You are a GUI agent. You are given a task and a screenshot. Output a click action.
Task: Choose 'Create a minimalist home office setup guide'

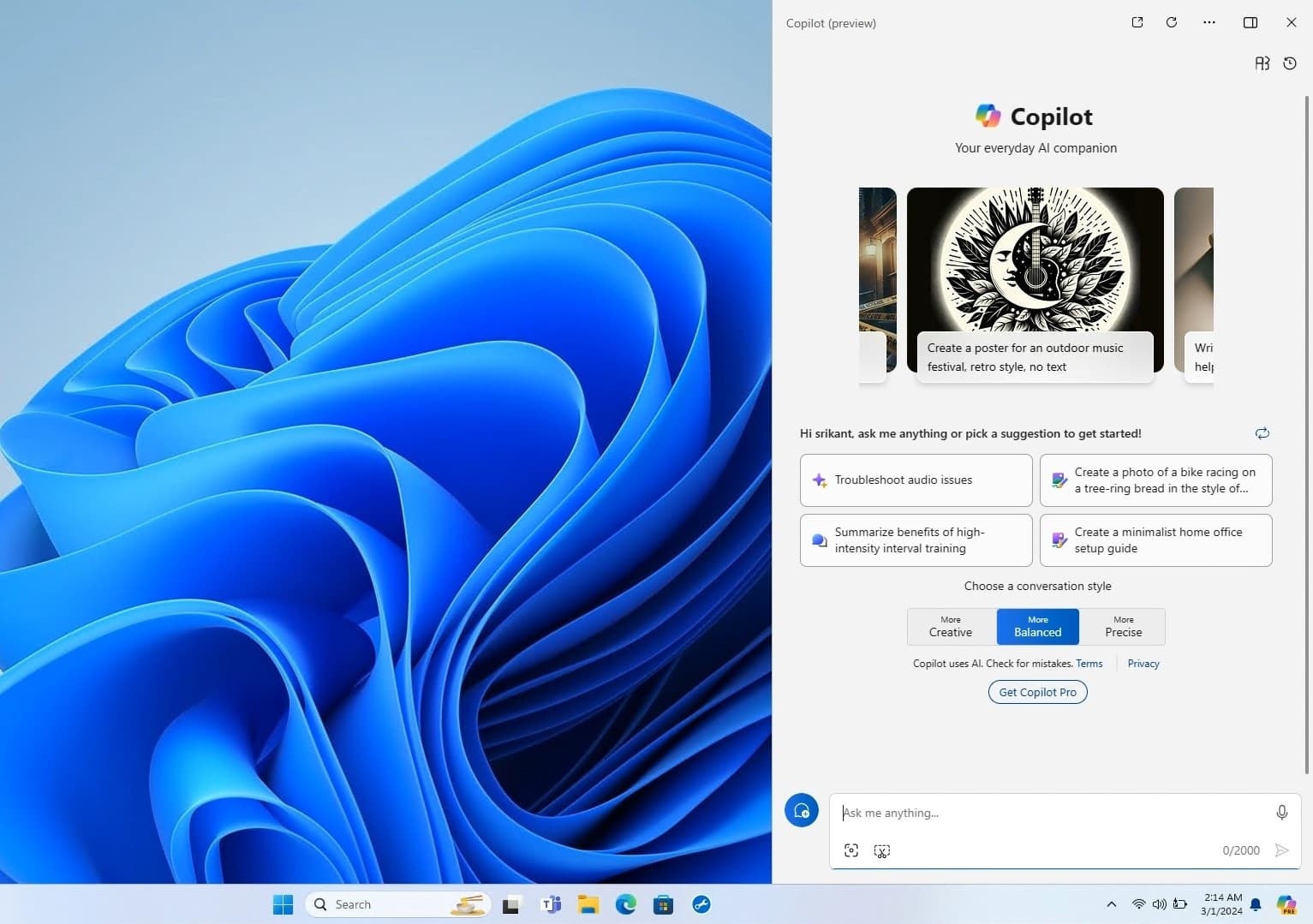coord(1156,540)
